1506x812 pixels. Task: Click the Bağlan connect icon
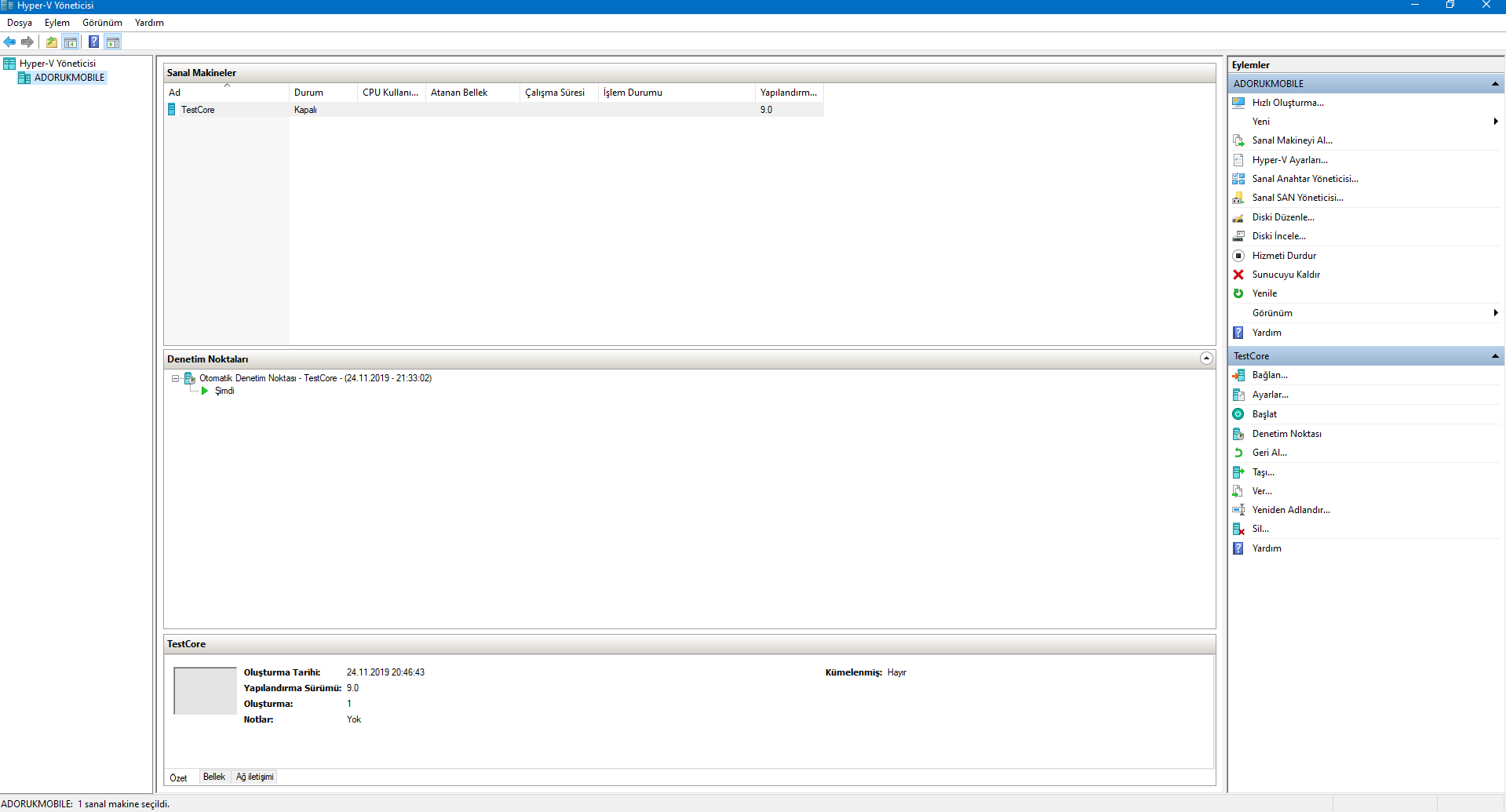(1238, 375)
